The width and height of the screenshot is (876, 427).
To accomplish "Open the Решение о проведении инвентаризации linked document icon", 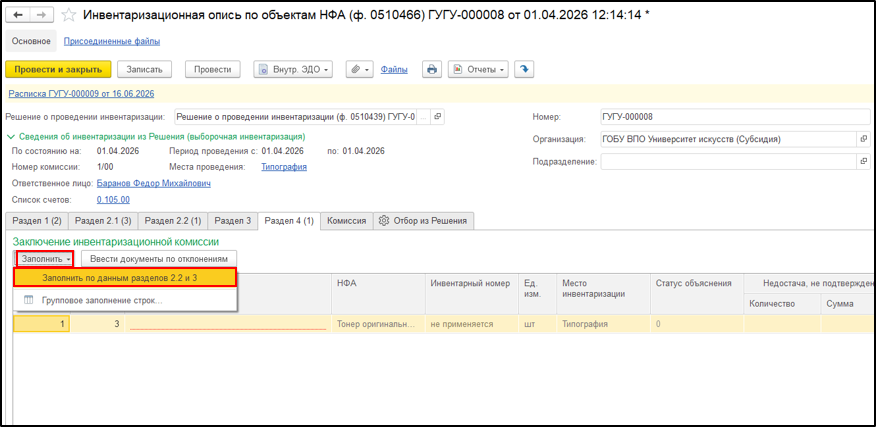I will [x=437, y=117].
